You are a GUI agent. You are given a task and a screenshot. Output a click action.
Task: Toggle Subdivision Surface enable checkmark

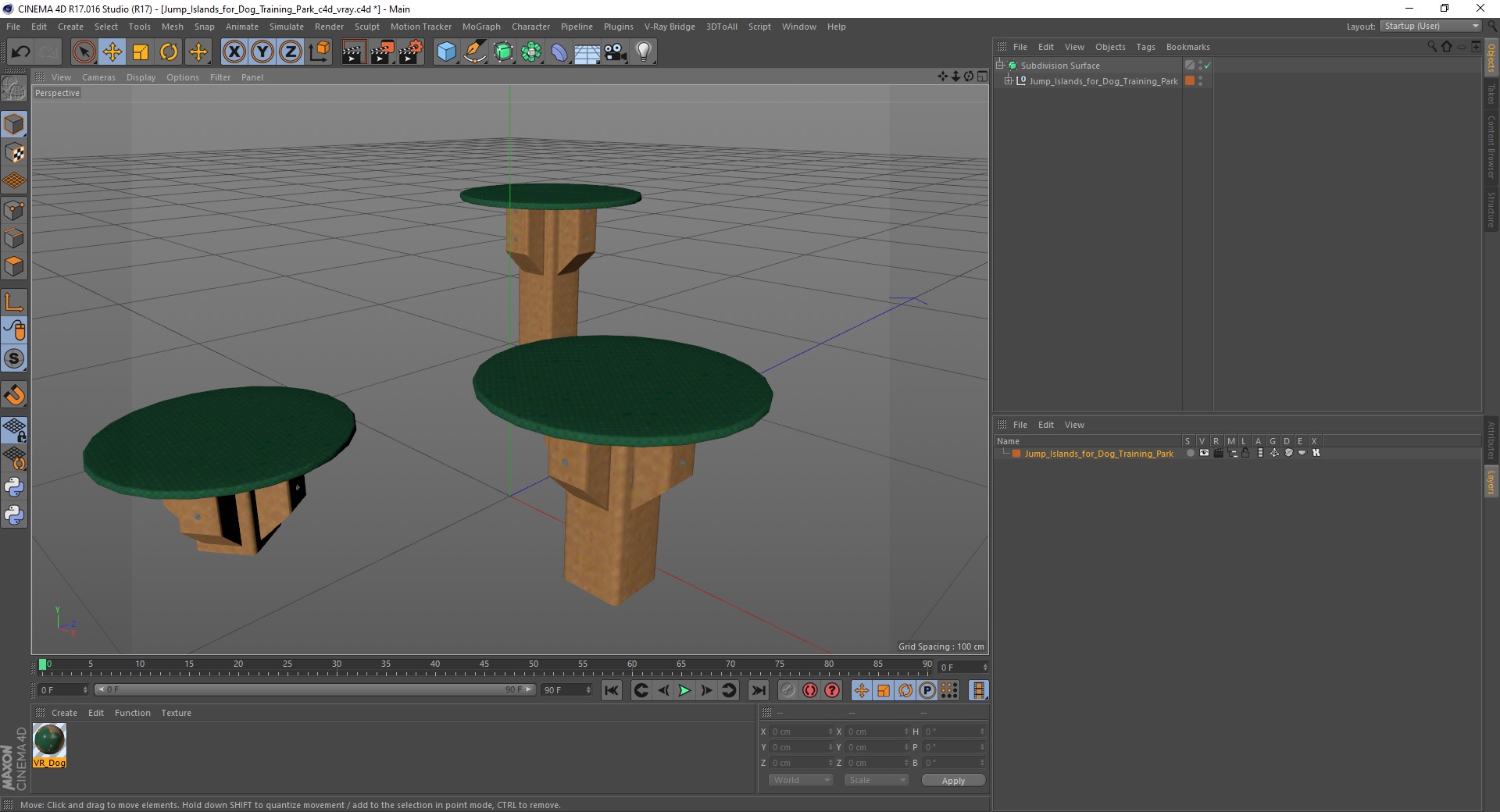point(1208,66)
